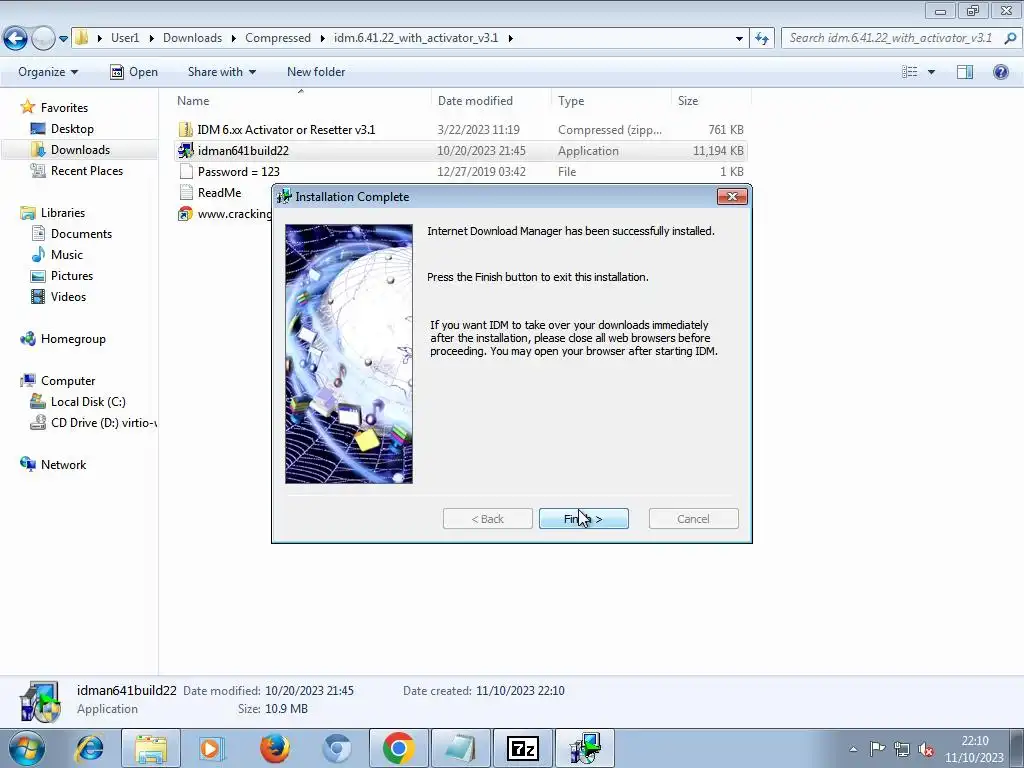Select Favorites in the navigation pane

[64, 108]
